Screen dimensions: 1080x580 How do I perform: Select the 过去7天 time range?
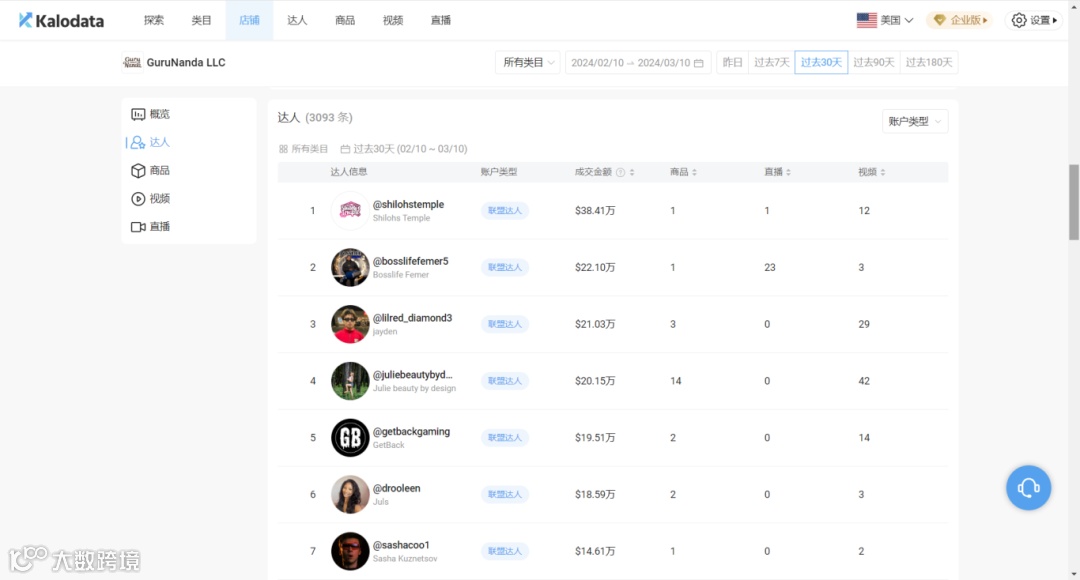(771, 63)
